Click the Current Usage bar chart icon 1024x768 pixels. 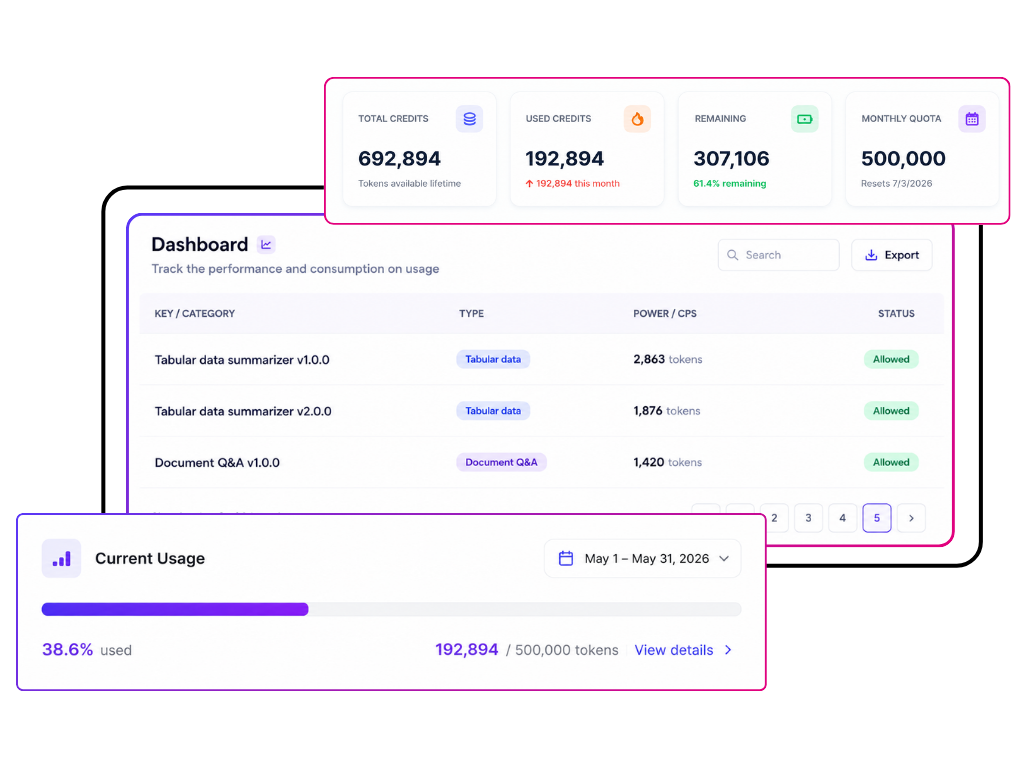[x=61, y=558]
